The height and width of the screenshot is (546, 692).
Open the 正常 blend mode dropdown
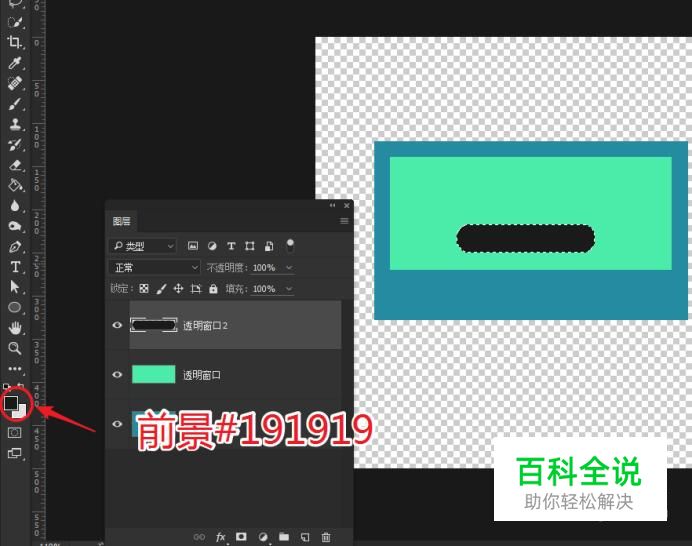pyautogui.click(x=154, y=267)
